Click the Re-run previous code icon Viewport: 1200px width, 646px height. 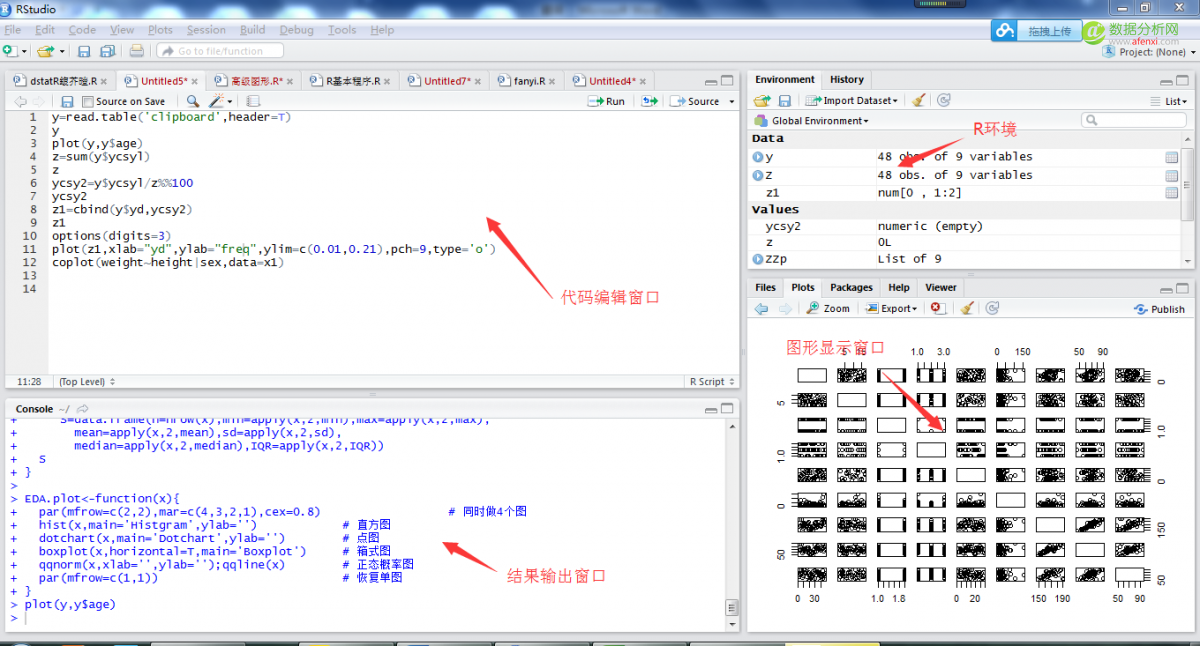(x=650, y=101)
